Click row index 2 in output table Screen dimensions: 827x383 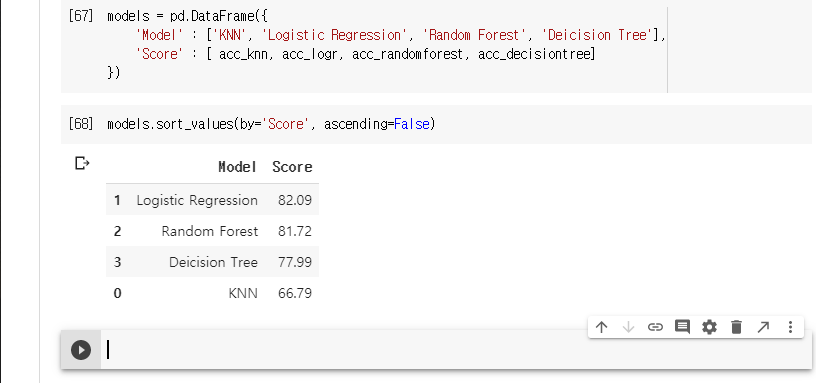point(117,231)
